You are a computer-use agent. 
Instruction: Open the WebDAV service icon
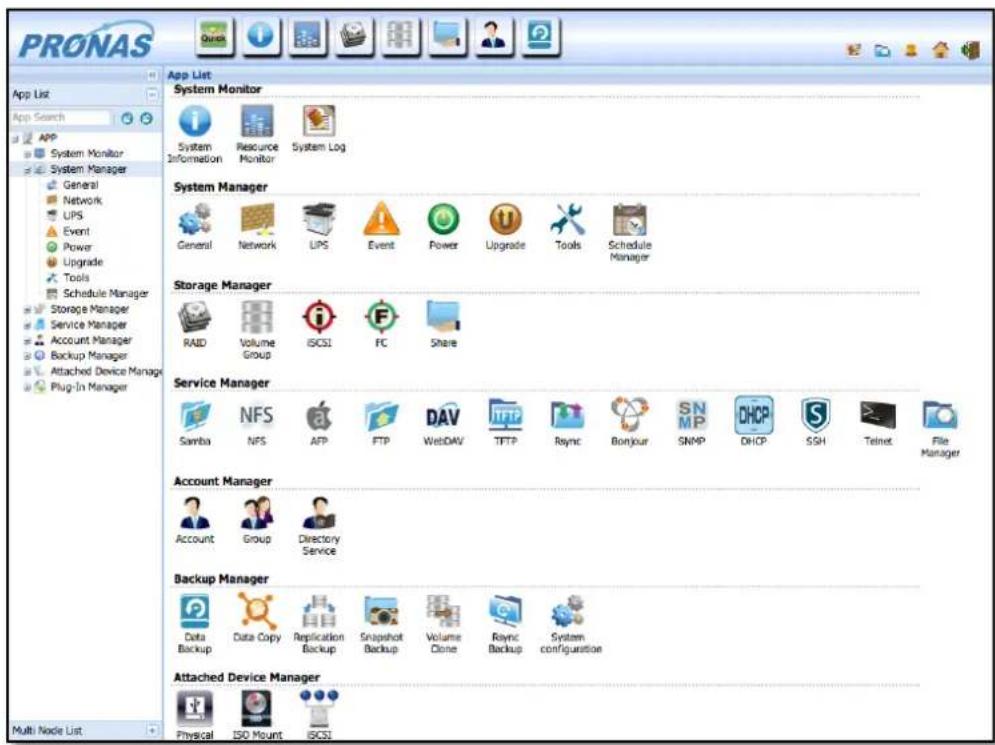443,417
